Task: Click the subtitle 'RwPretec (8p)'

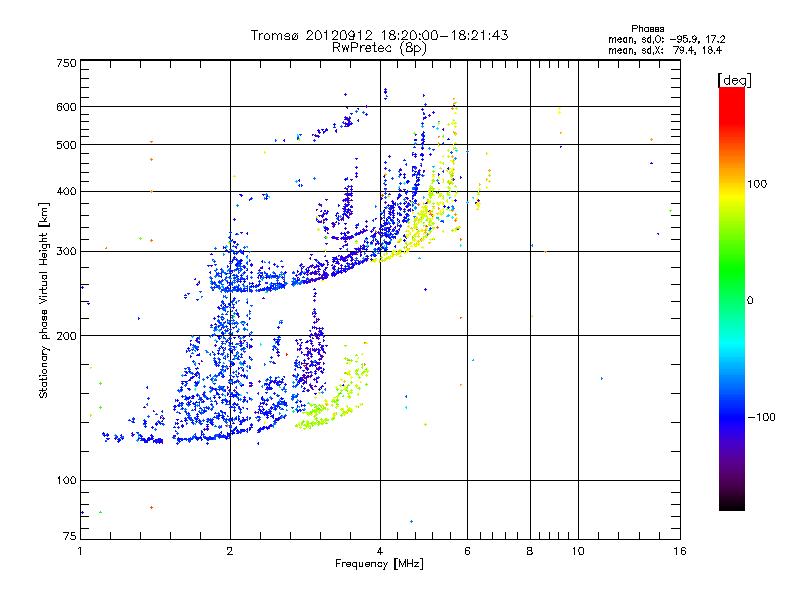Action: coord(379,48)
